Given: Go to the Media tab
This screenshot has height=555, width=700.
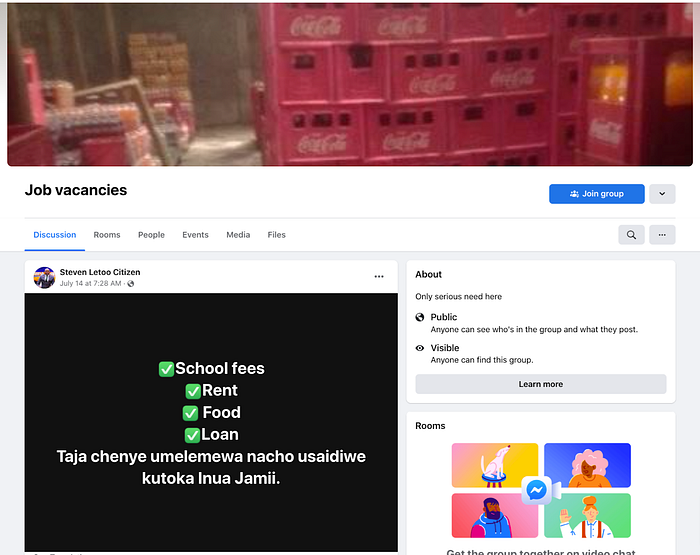Looking at the screenshot, I should (238, 235).
